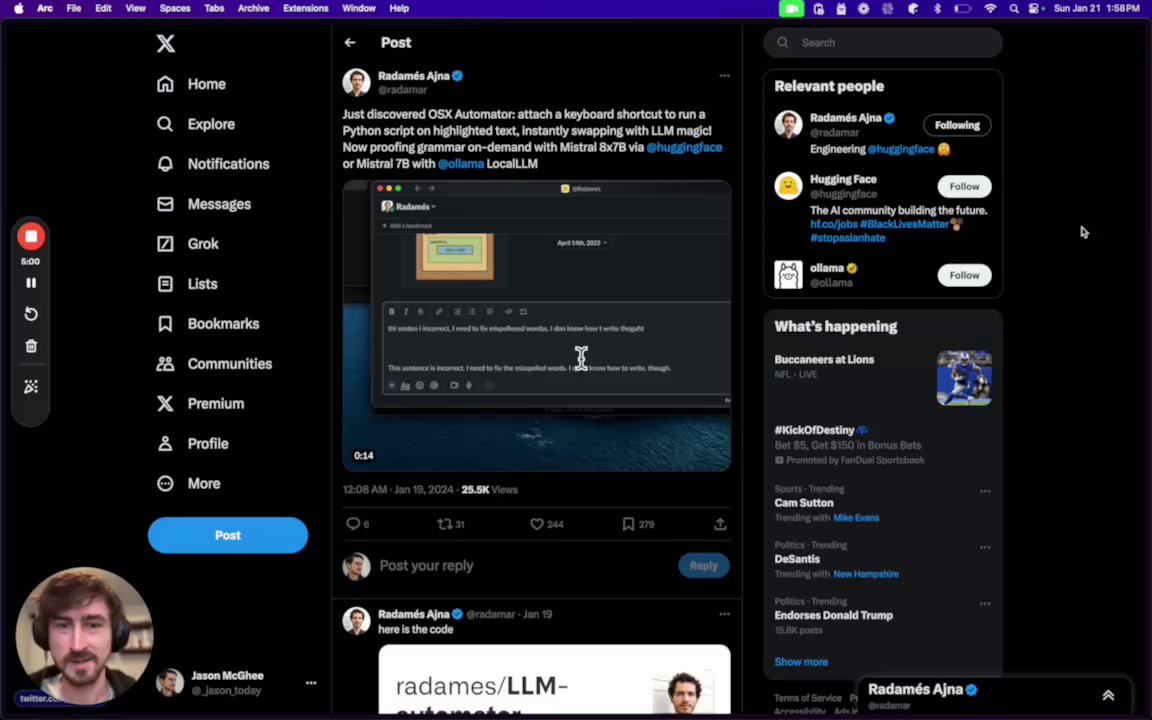Open Profile in the sidebar
Viewport: 1152px width, 720px height.
tap(192, 444)
